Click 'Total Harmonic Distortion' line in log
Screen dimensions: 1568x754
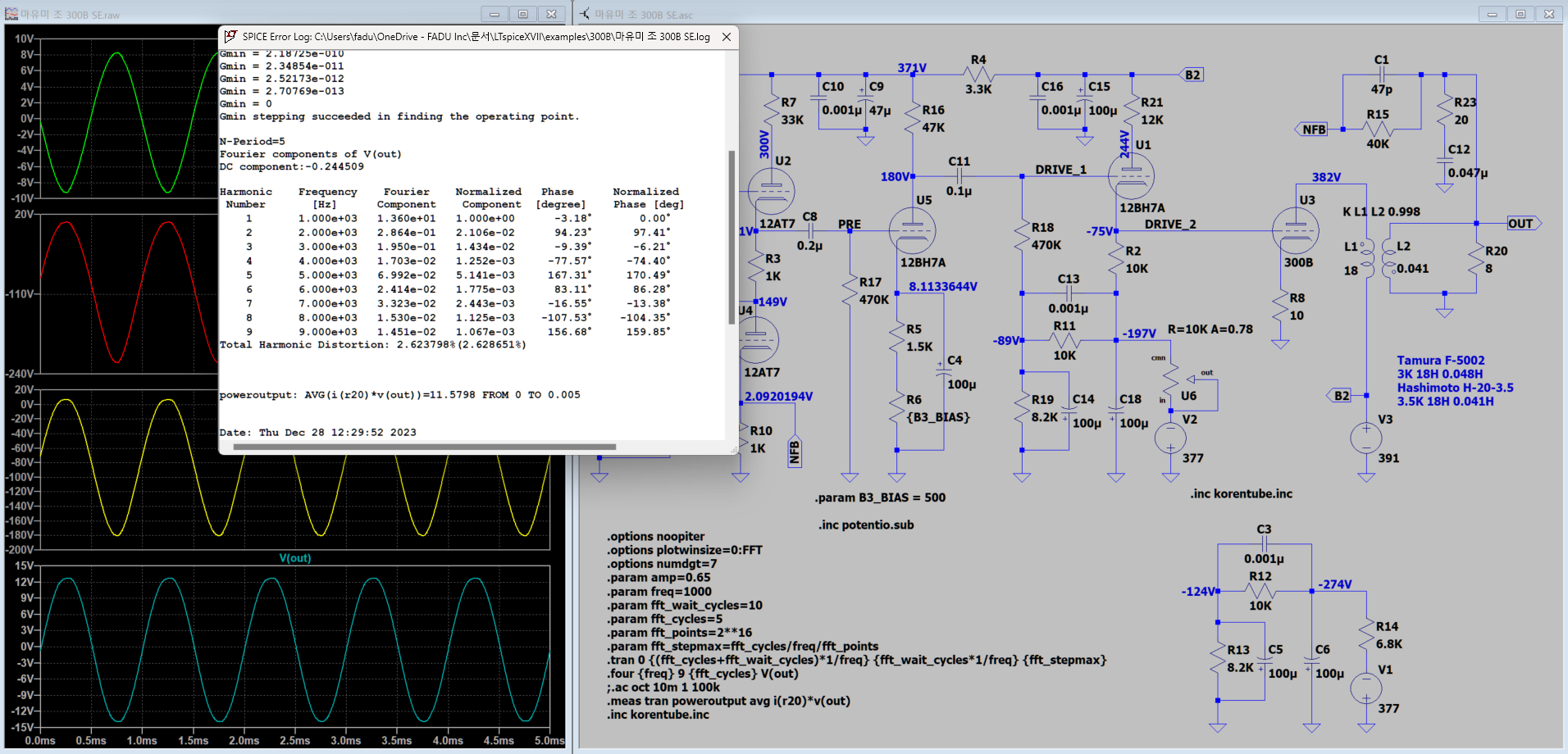[373, 344]
